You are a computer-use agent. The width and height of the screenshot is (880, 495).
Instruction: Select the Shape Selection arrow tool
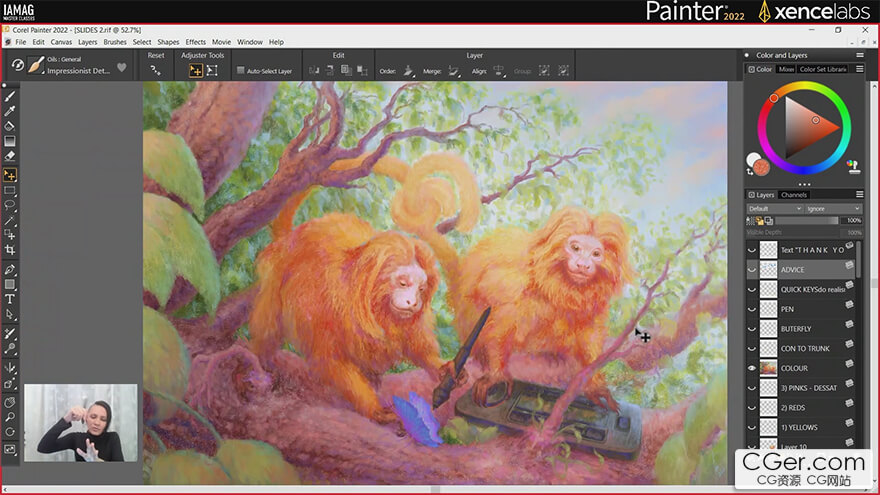click(x=10, y=314)
